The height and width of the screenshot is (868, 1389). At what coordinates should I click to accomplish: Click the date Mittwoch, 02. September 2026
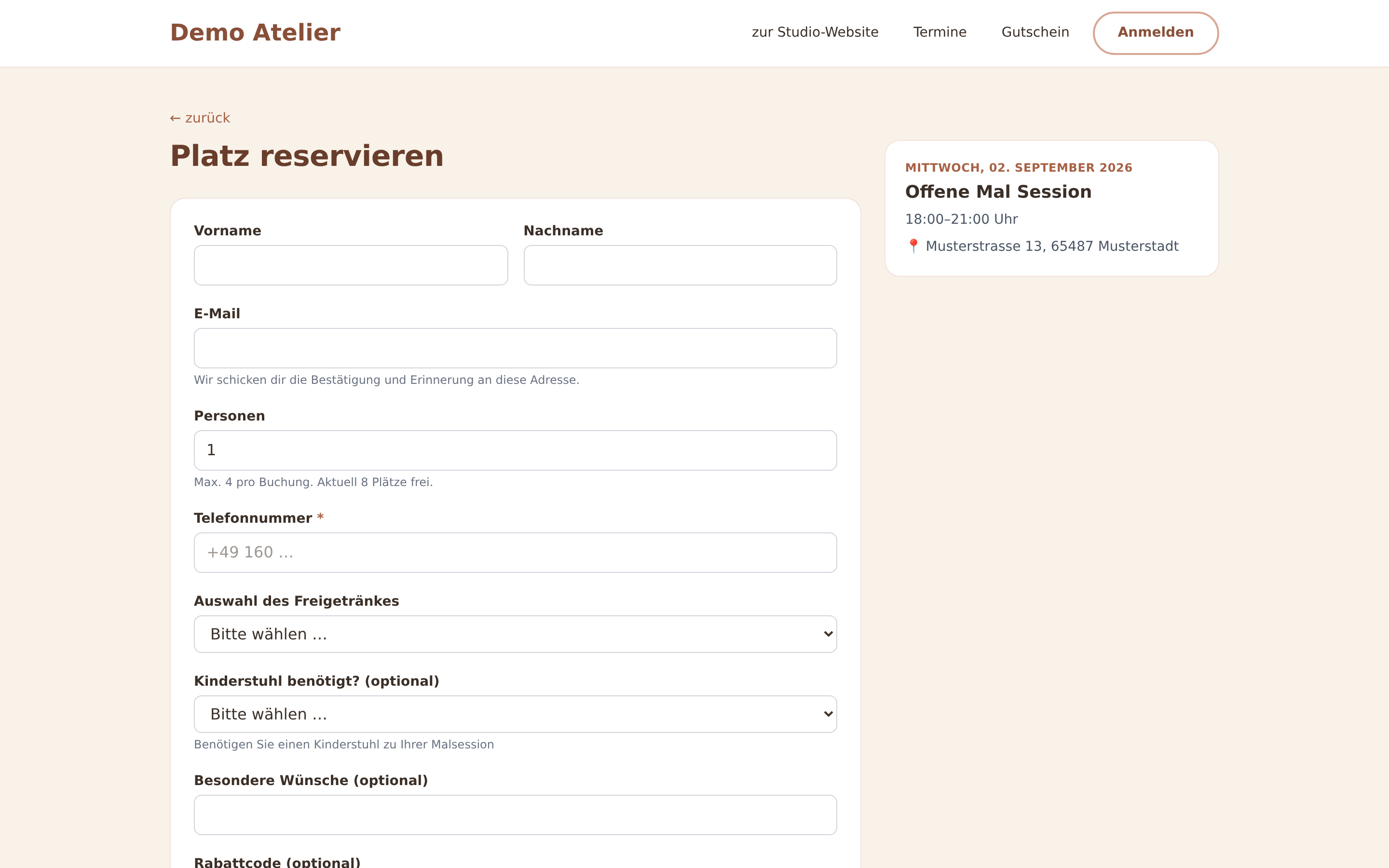click(x=1018, y=168)
